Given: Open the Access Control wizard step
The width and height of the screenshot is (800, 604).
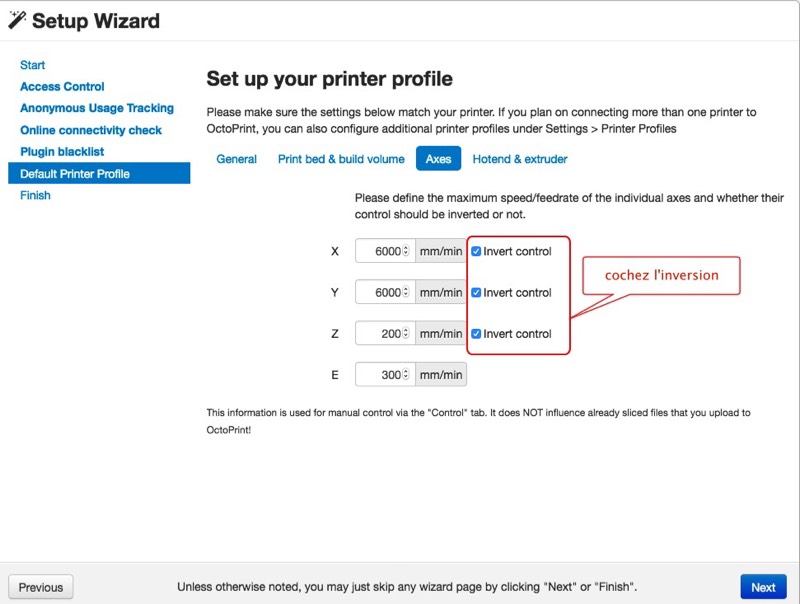Looking at the screenshot, I should (x=62, y=87).
